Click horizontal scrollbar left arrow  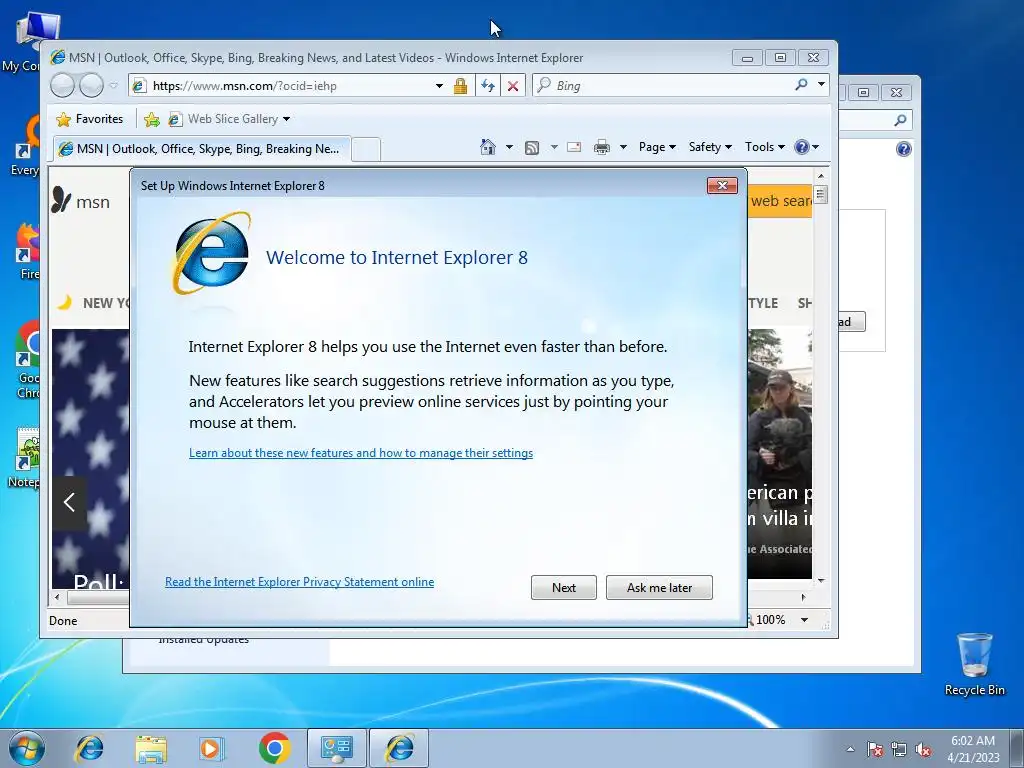pyautogui.click(x=57, y=597)
